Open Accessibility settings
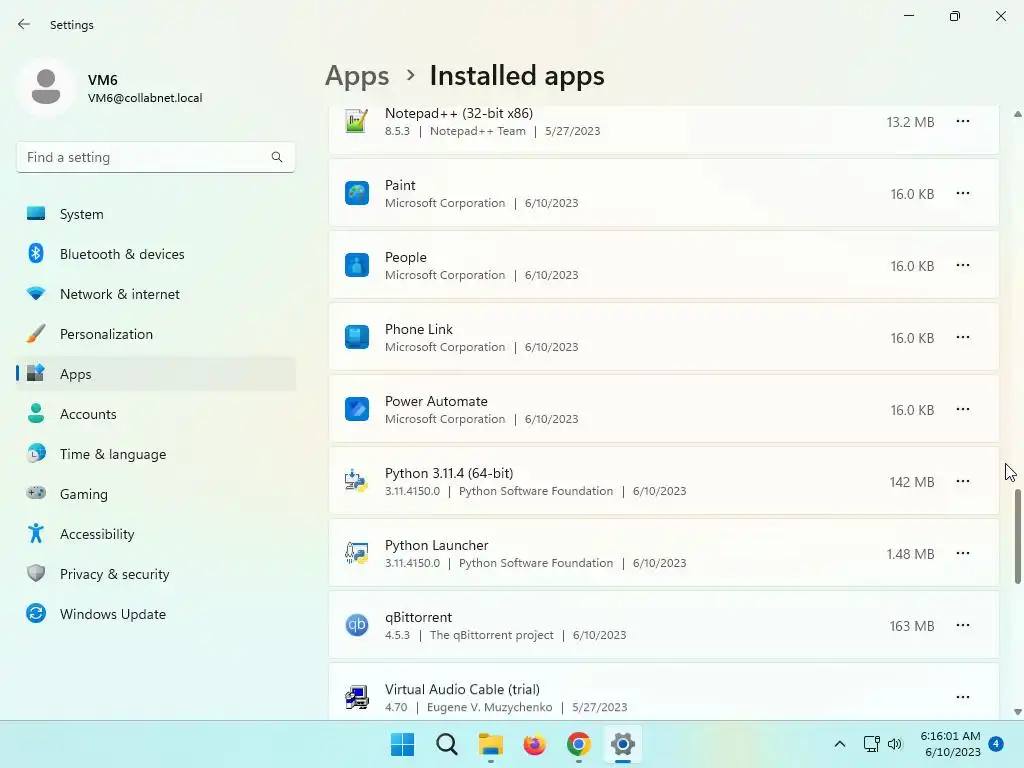The height and width of the screenshot is (768, 1024). (x=156, y=534)
